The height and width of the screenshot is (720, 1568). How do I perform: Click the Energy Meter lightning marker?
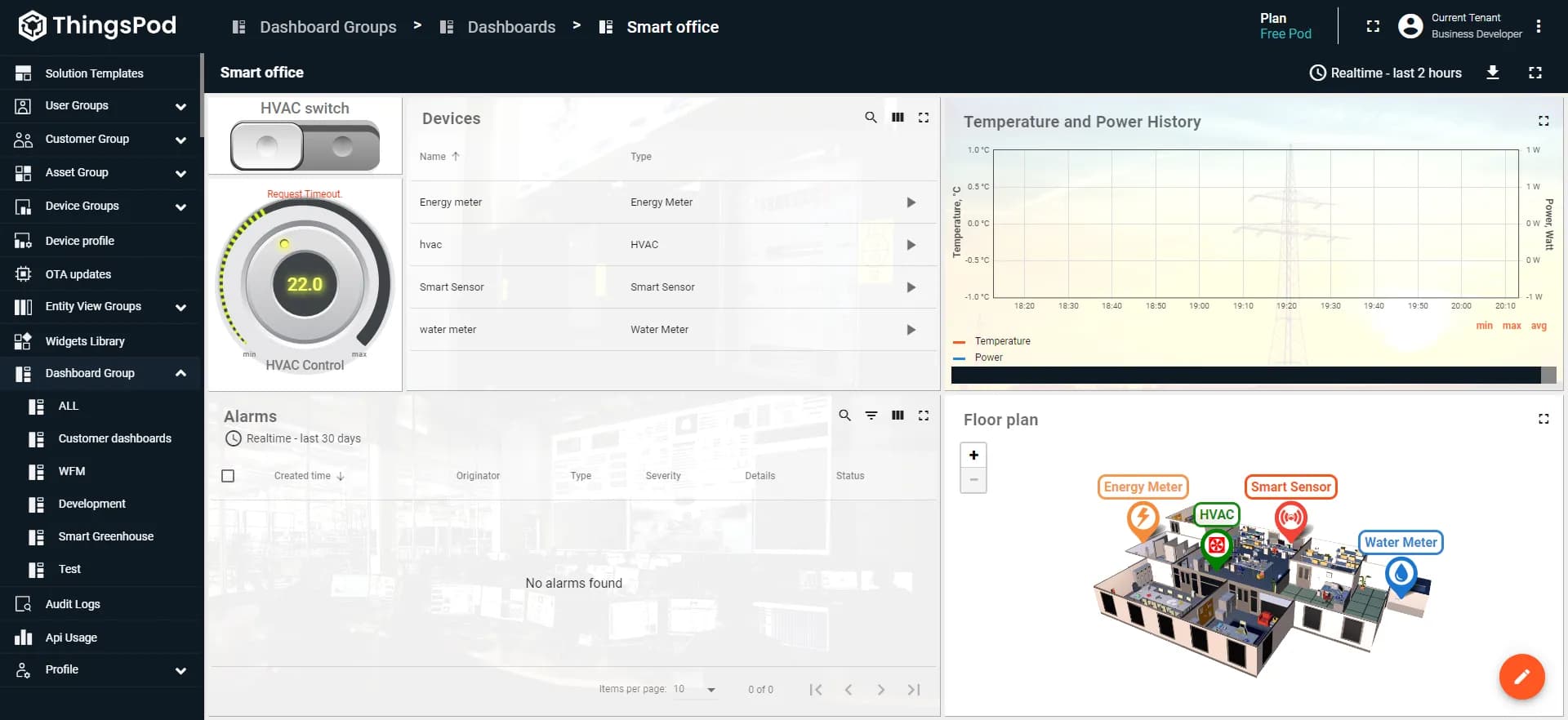tap(1143, 518)
